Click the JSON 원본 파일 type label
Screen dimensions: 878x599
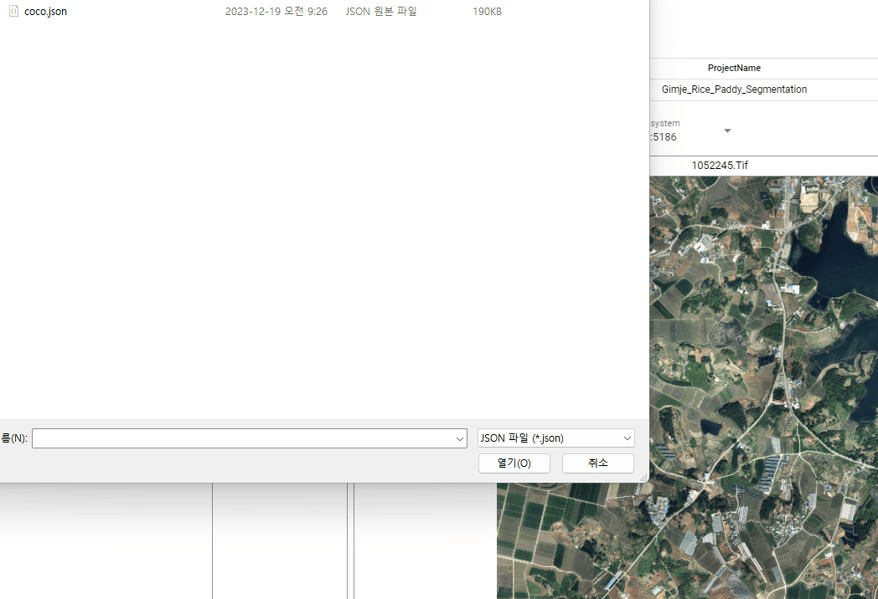click(381, 11)
